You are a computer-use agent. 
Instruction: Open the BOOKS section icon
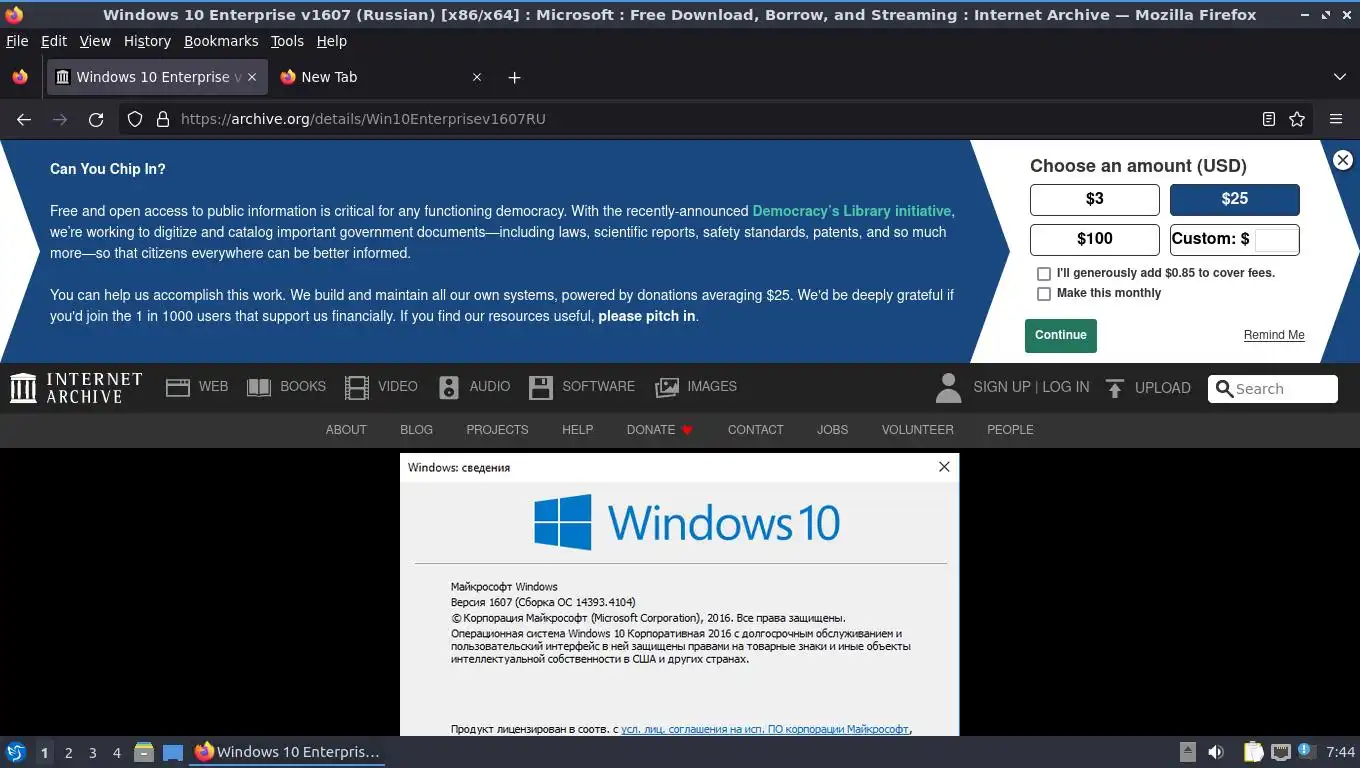click(259, 388)
